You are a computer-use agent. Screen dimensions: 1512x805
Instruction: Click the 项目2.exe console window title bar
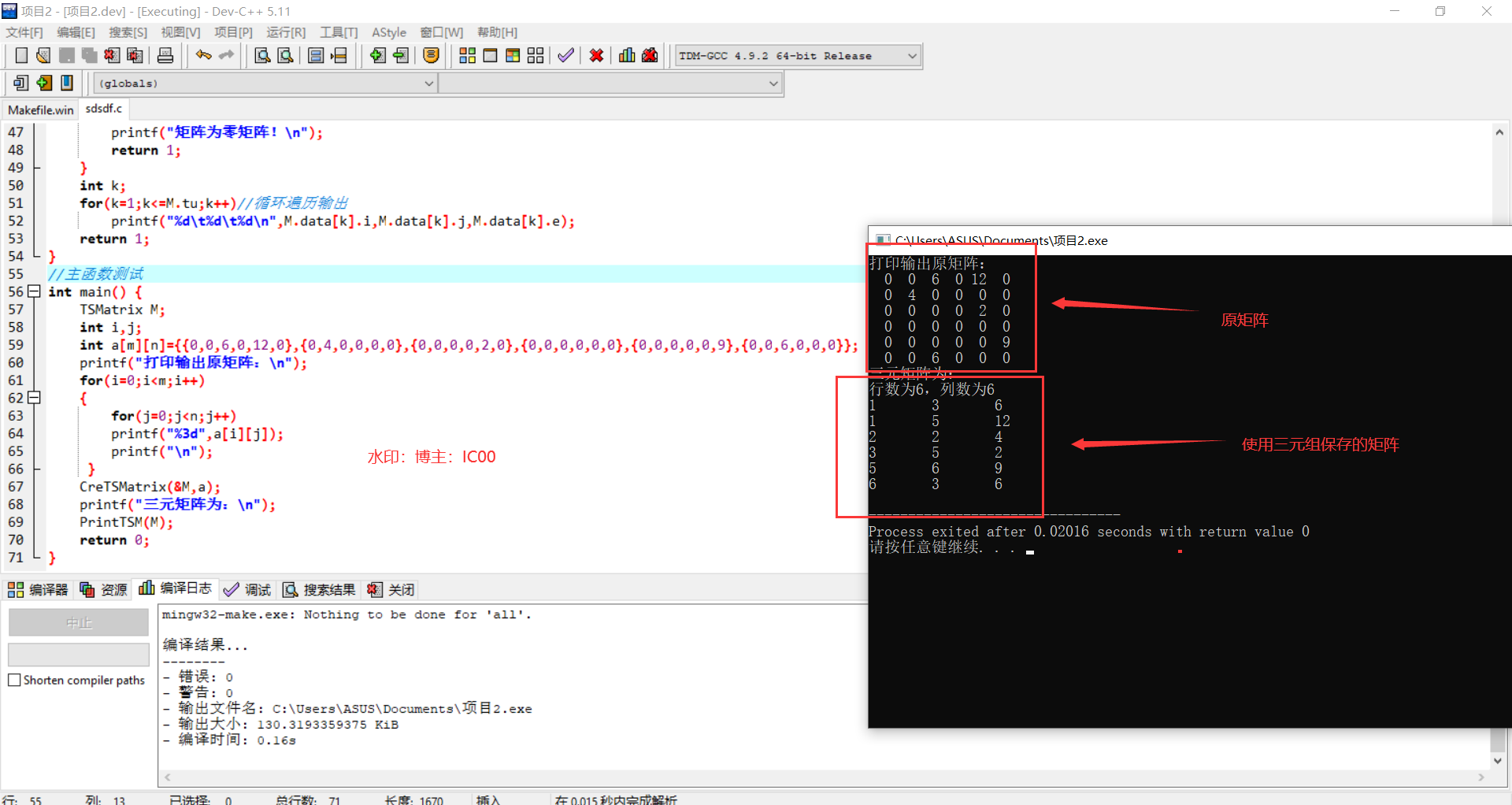(x=1189, y=240)
